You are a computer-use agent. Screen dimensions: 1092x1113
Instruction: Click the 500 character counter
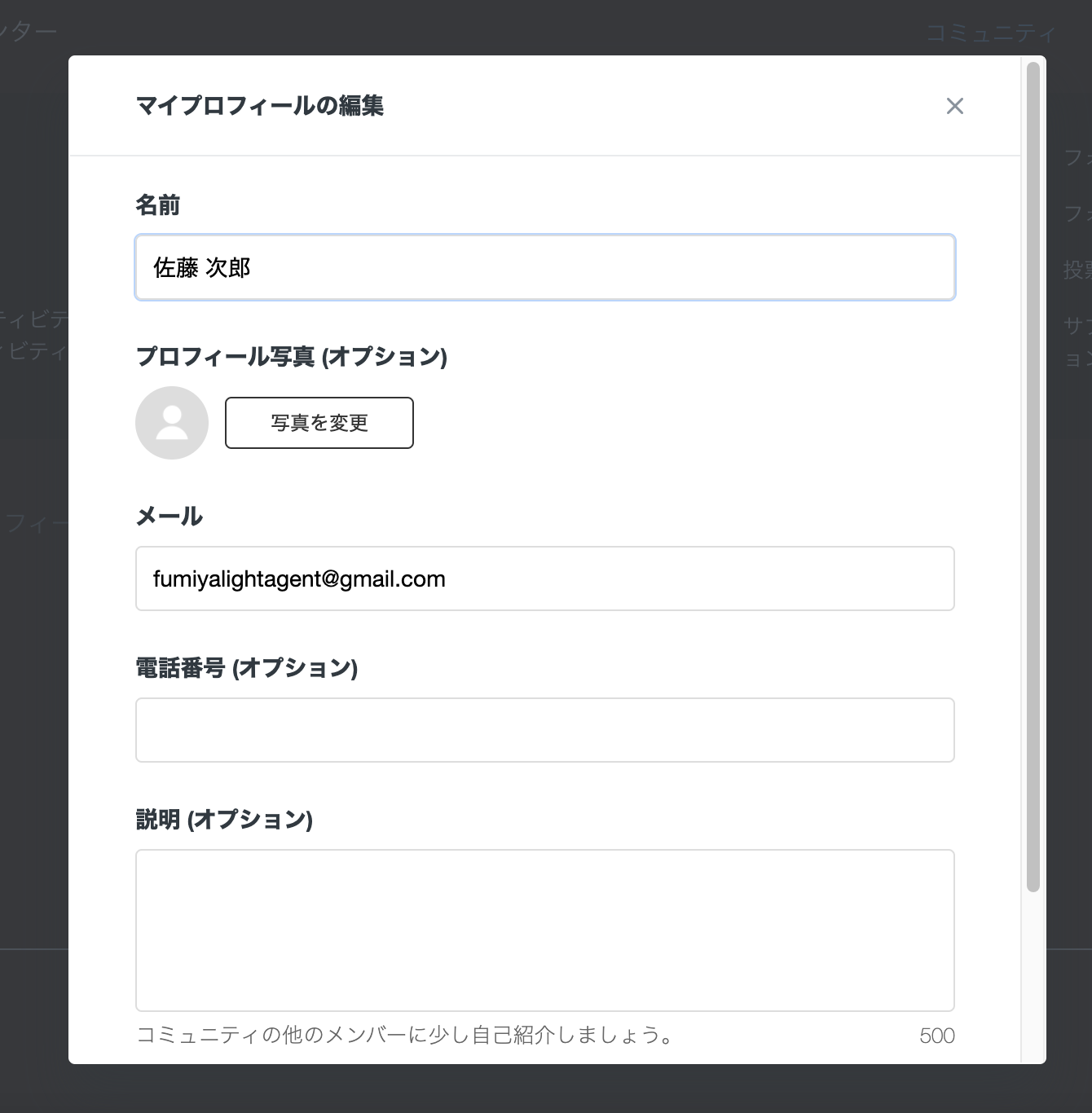tap(938, 1036)
